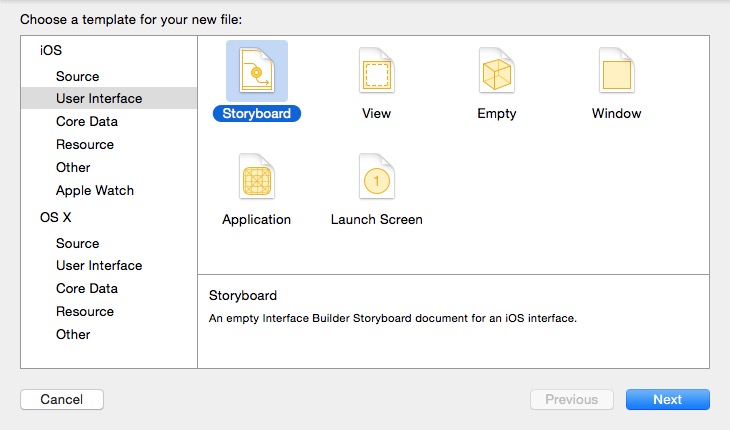
Task: Select OS X Other category
Action: [x=73, y=334]
